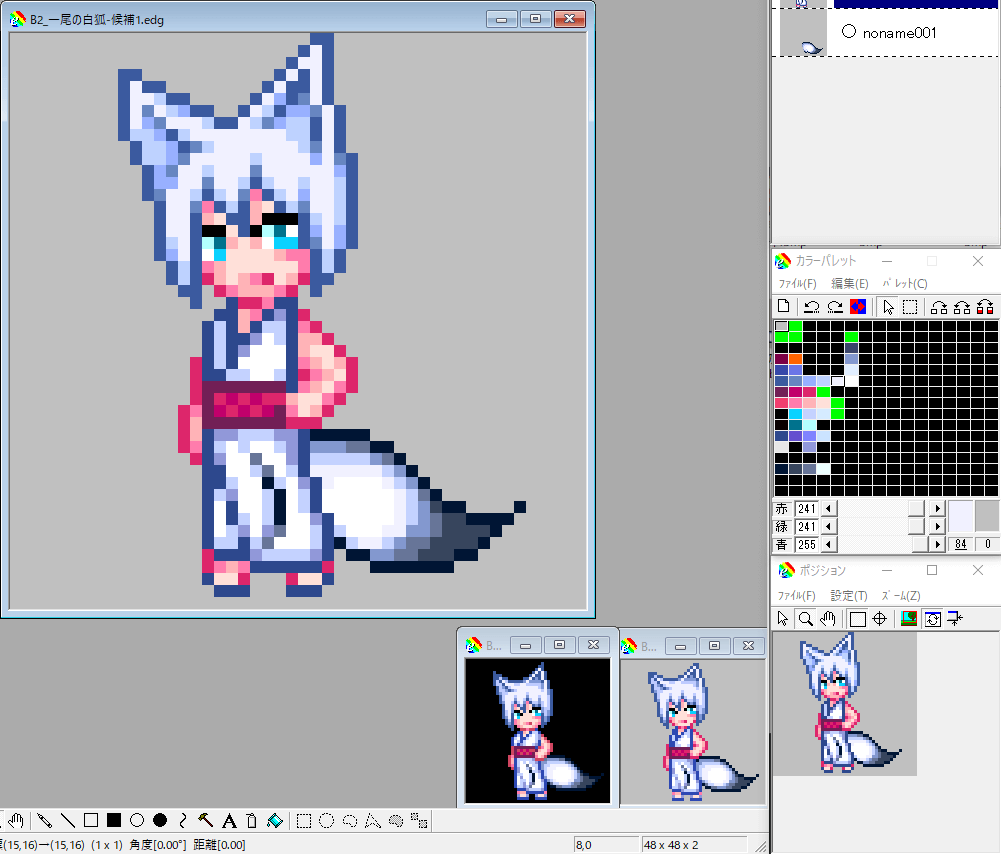Select the curve tool
Viewport: 1001px width, 854px height.
(183, 821)
